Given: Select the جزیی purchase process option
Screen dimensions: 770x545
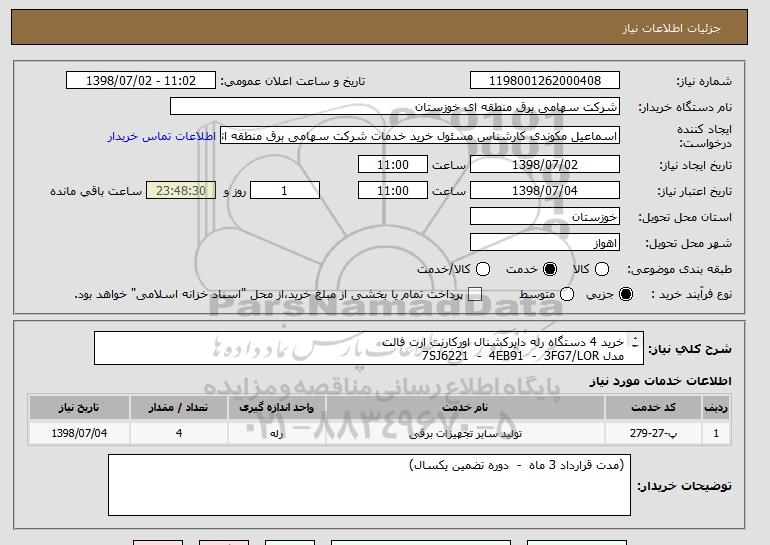Looking at the screenshot, I should pos(626,294).
